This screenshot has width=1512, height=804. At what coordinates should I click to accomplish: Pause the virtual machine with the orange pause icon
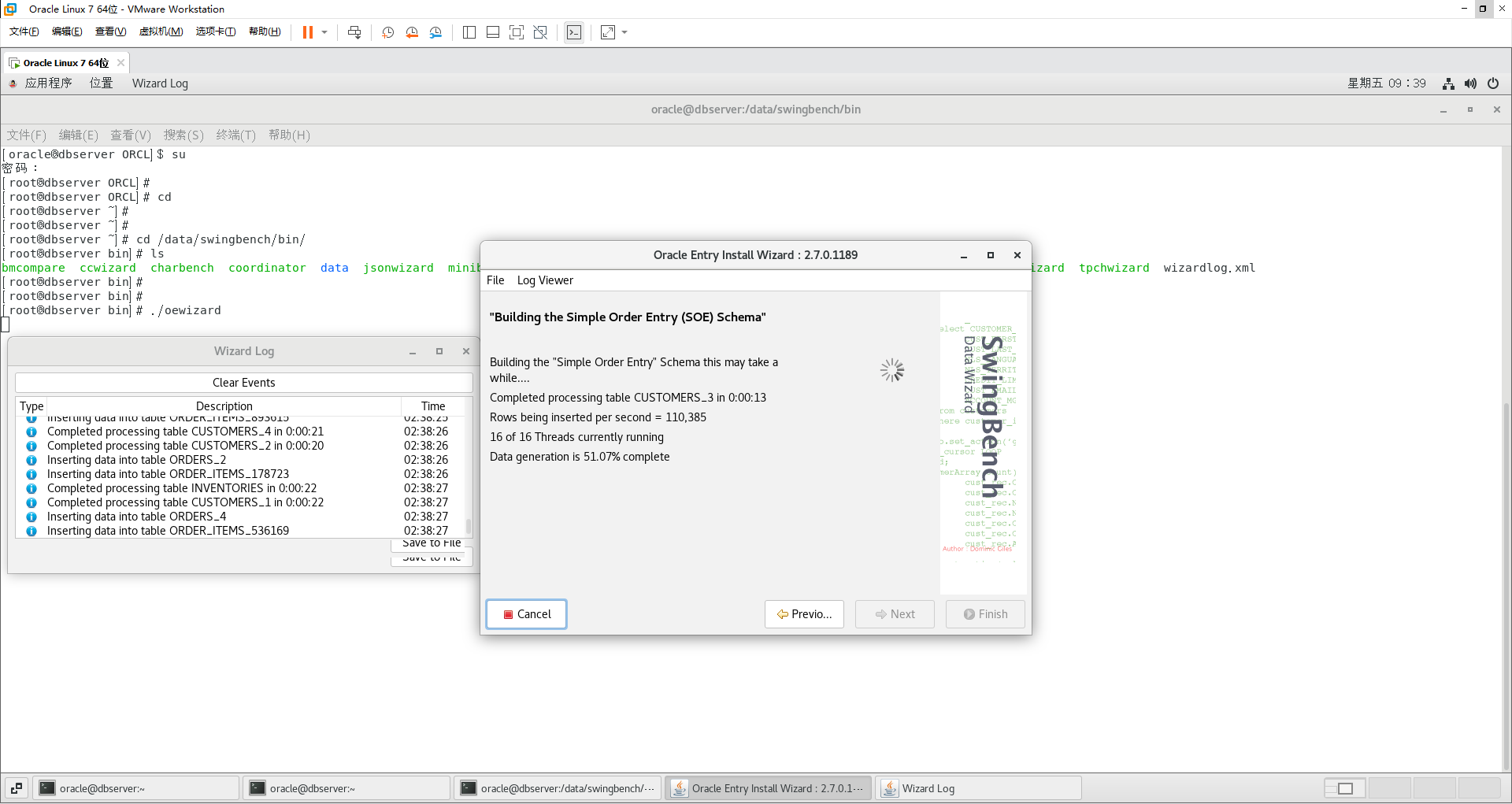[308, 32]
